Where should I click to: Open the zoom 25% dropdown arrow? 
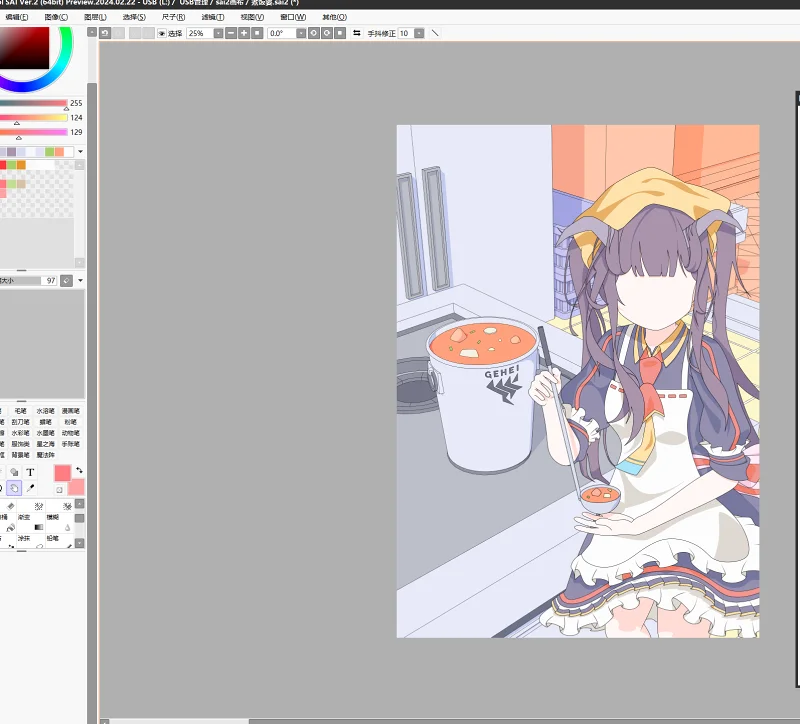coord(218,33)
